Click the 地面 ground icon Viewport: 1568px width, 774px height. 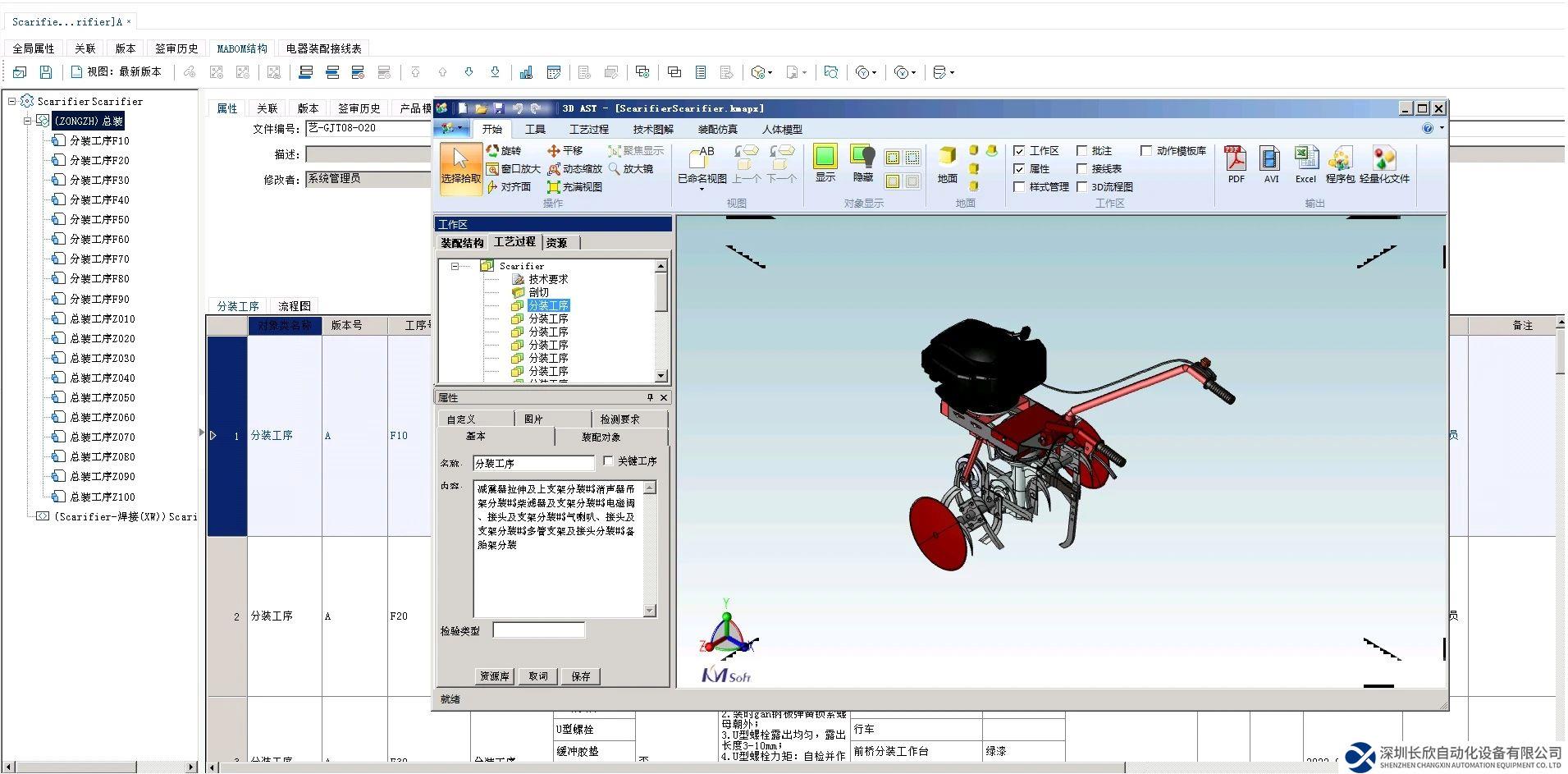(947, 164)
